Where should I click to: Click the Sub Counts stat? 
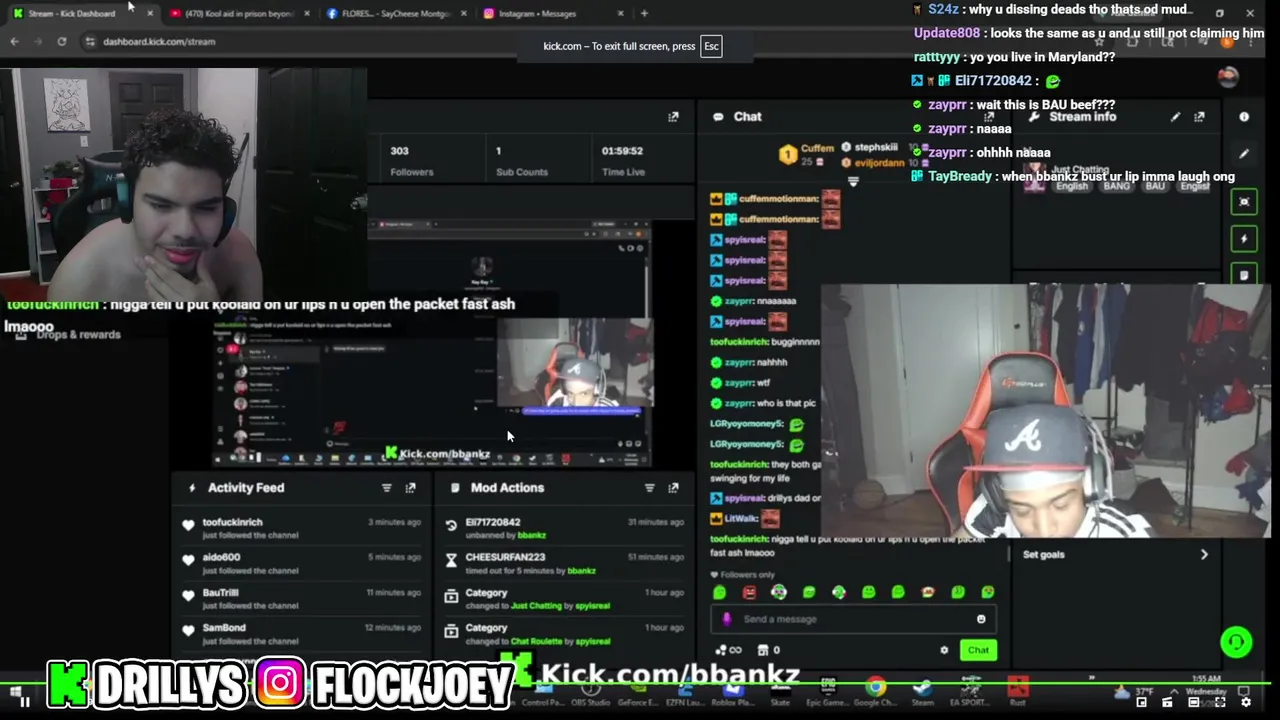522,161
